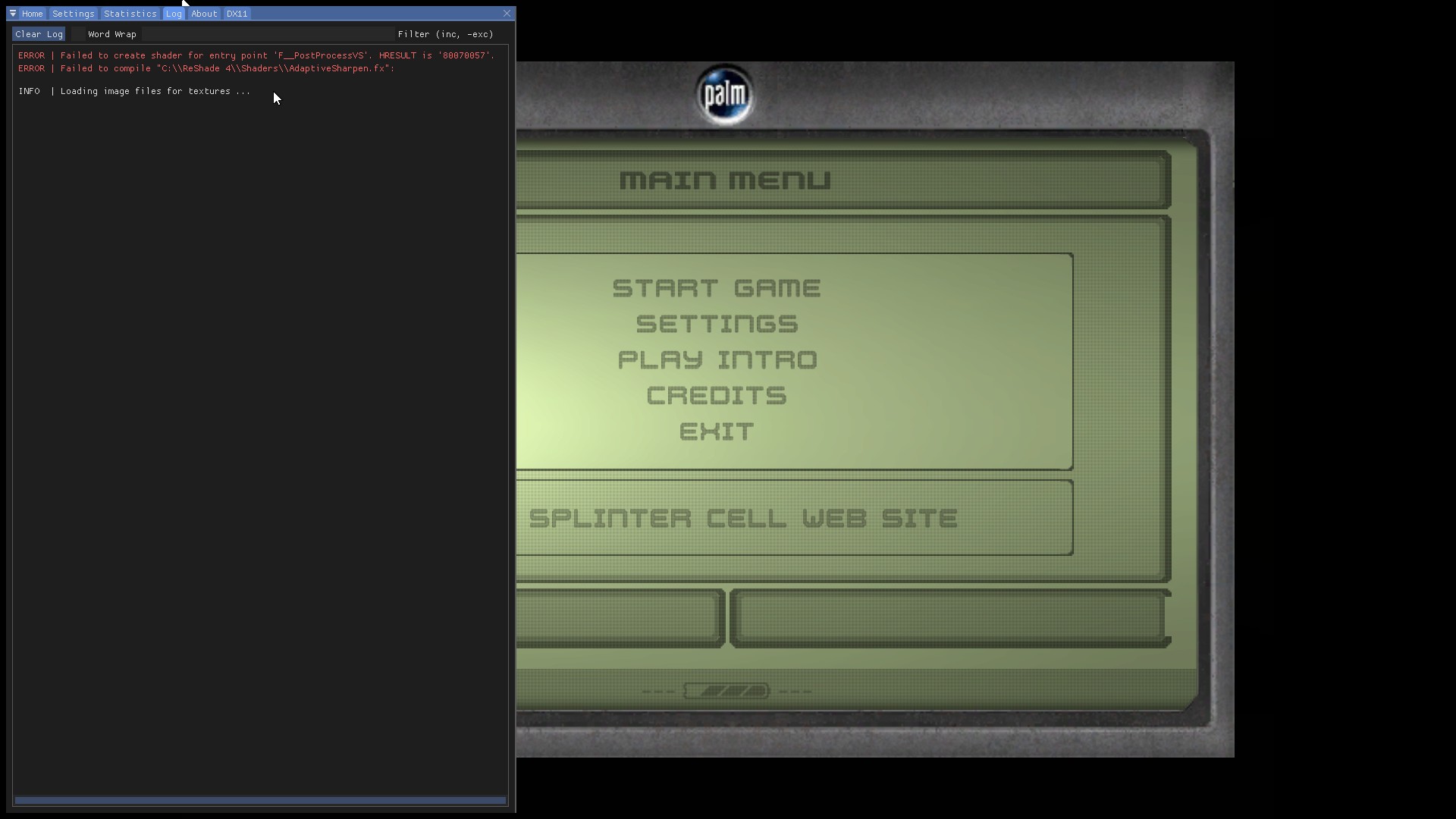The image size is (1456, 819).
Task: Close the ReShade overlay window
Action: tap(507, 14)
